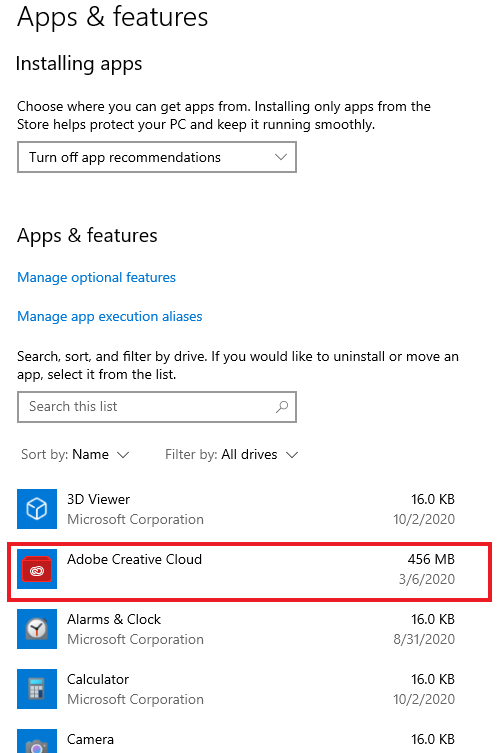Click Microsoft Corporation under Alarms & Clock

click(x=135, y=640)
